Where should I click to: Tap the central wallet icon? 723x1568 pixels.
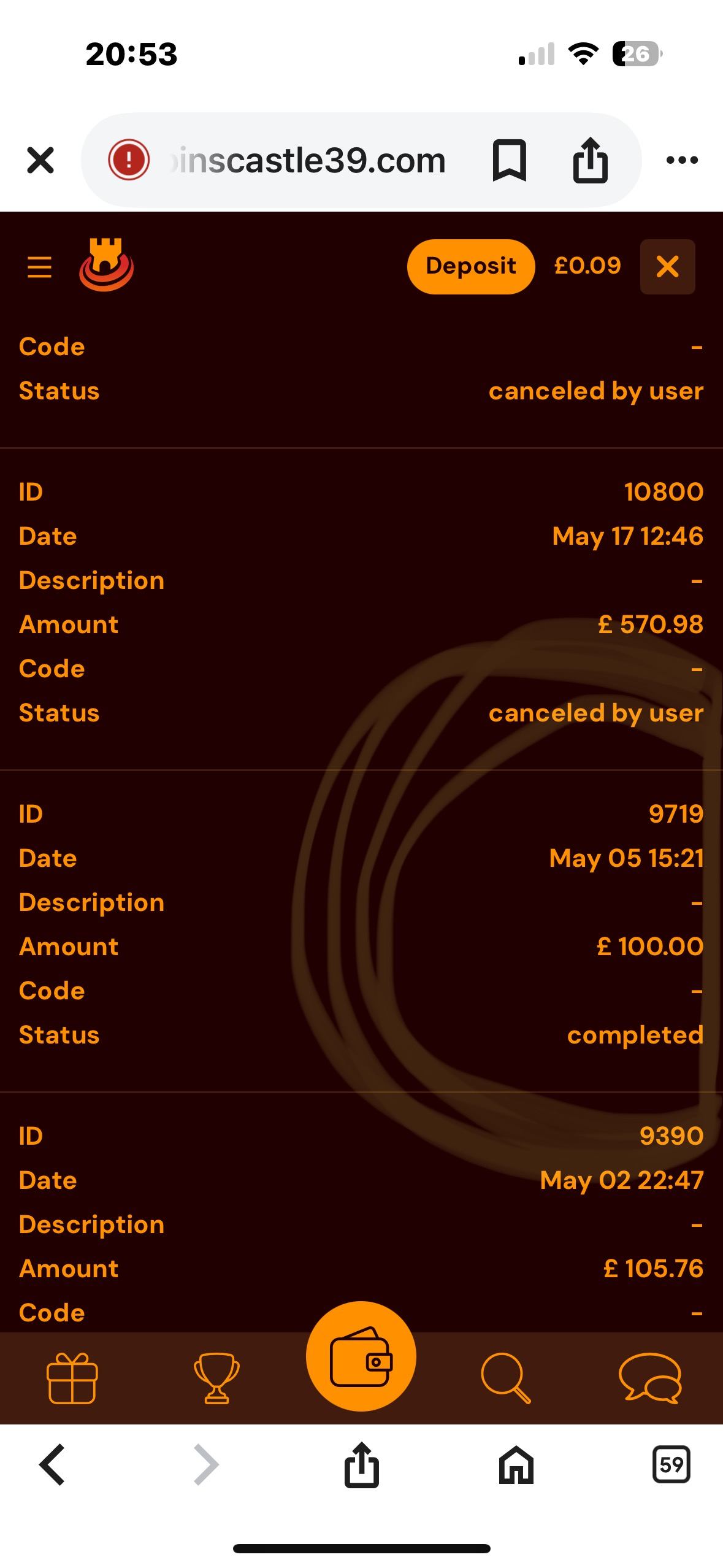[x=361, y=1357]
